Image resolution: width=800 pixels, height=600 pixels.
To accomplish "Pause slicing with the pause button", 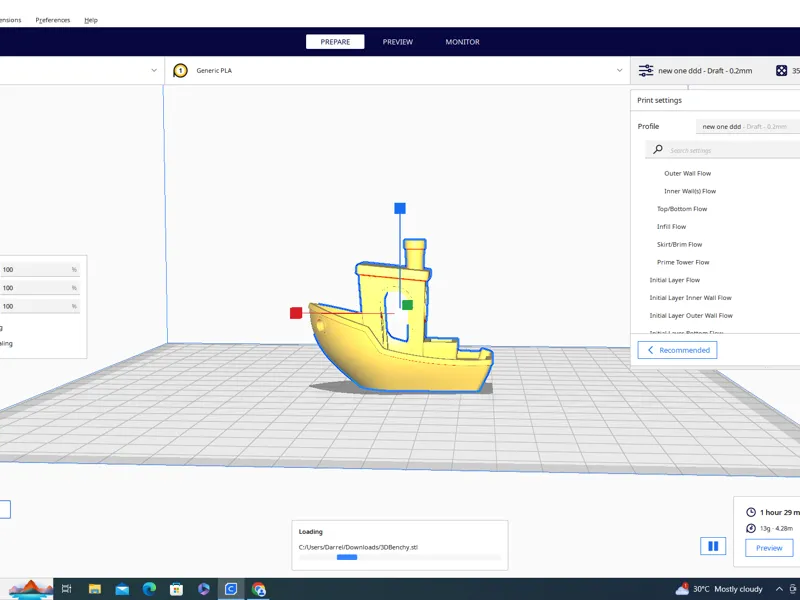I will pos(713,546).
